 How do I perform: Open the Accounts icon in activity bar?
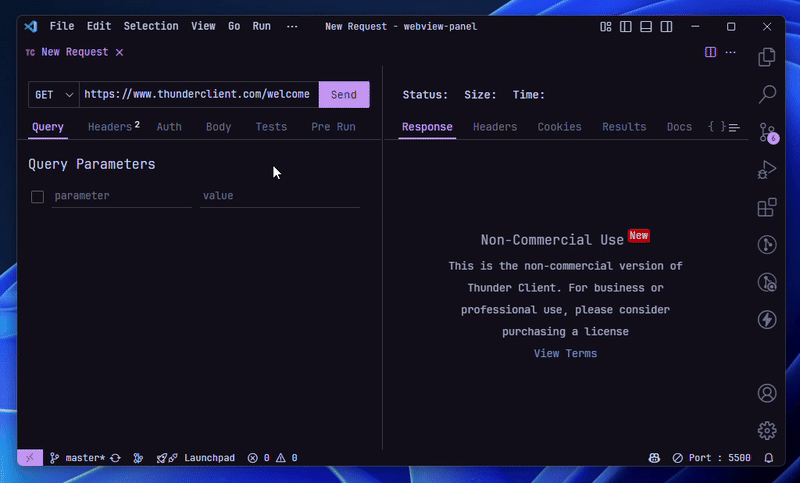click(x=766, y=393)
